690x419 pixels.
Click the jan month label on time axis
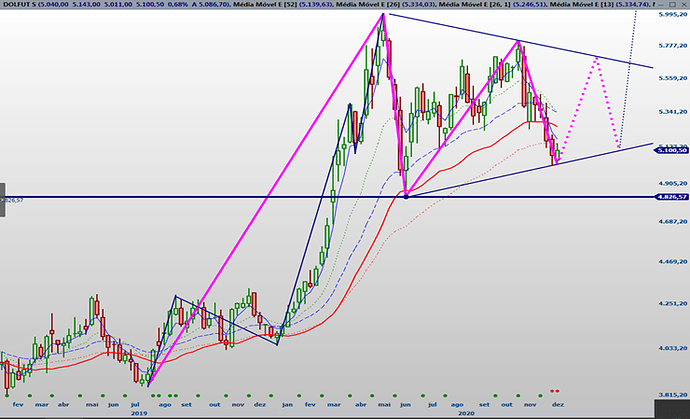[x=287, y=404]
